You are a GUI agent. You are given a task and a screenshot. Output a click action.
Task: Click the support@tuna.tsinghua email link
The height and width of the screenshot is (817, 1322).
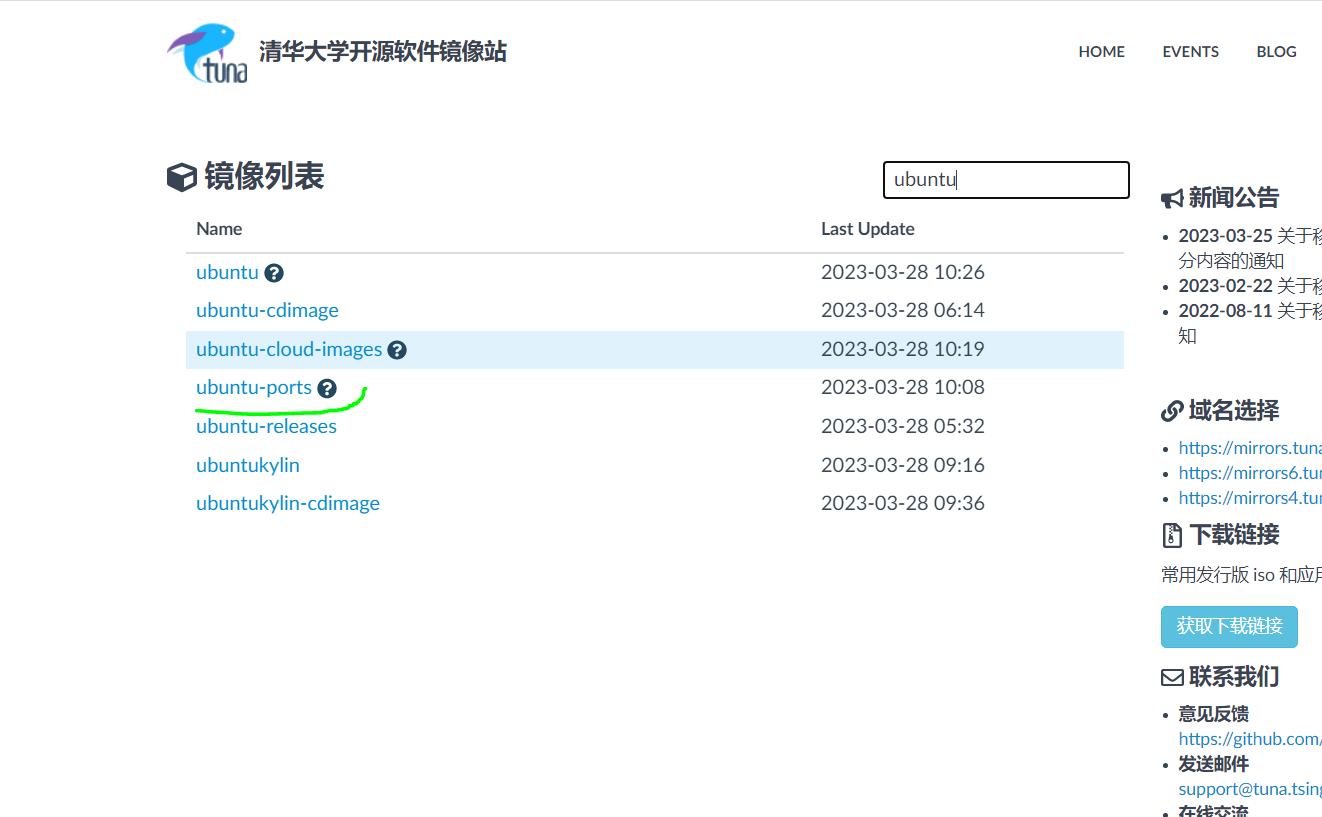[1250, 789]
